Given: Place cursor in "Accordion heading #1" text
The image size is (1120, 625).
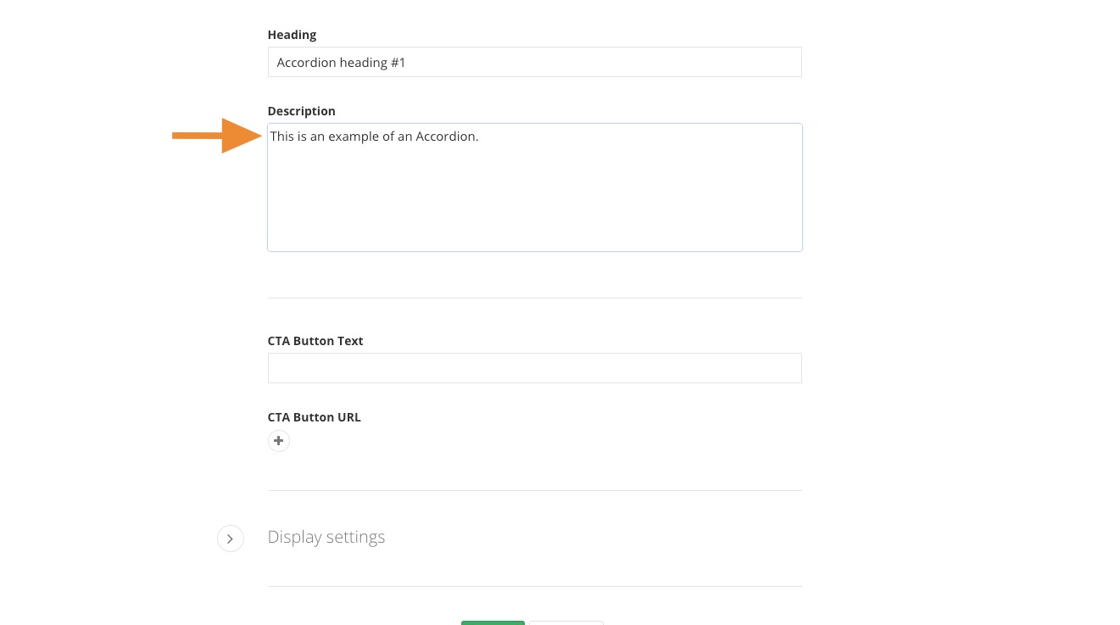Looking at the screenshot, I should (x=341, y=62).
